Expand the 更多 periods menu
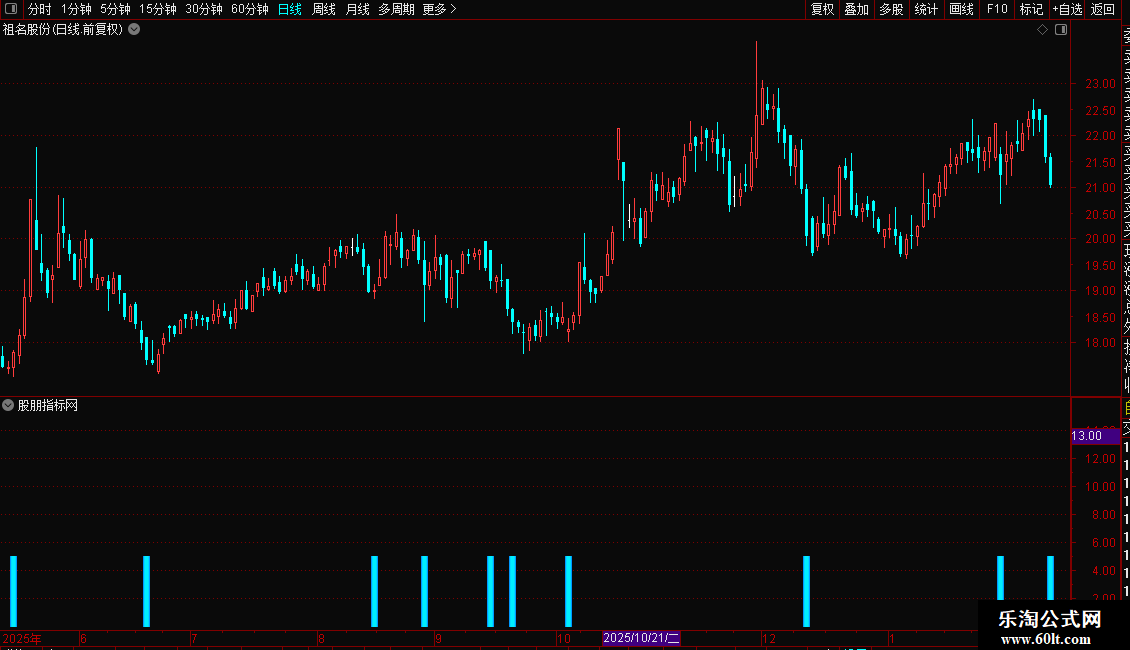1130x650 pixels. (x=440, y=9)
